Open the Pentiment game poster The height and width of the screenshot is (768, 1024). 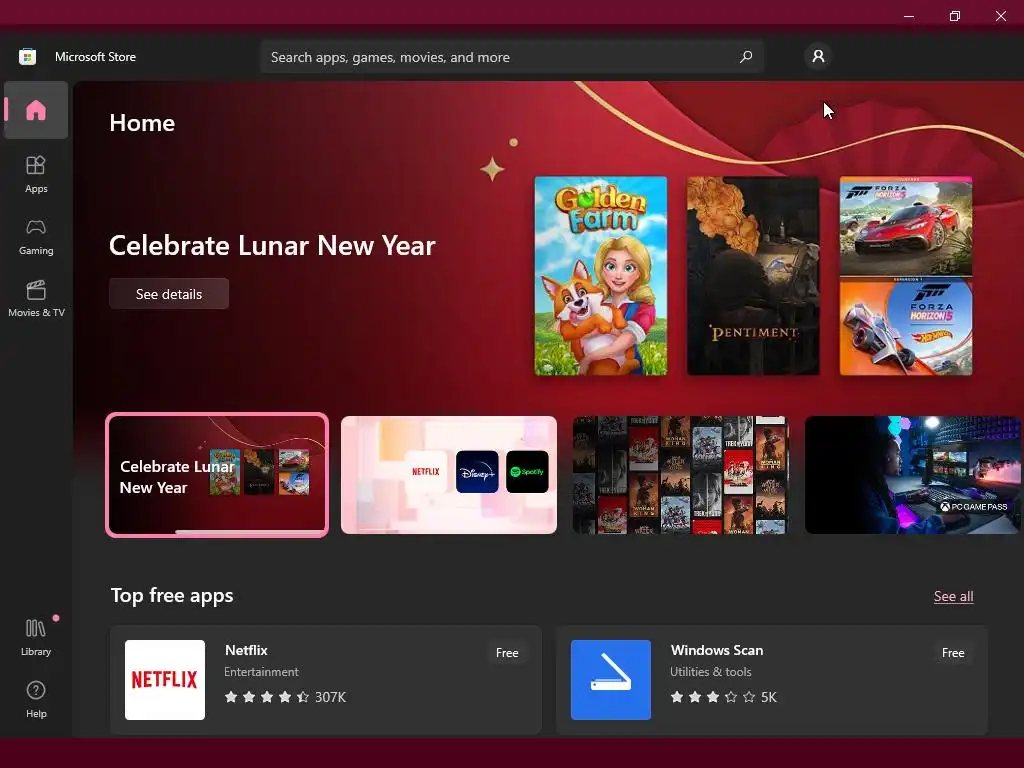point(753,276)
